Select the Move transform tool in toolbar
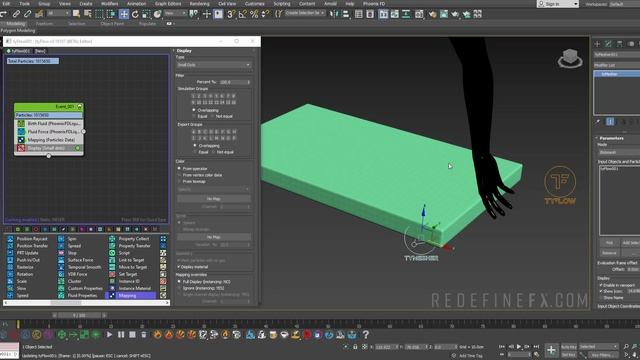 coord(124,14)
